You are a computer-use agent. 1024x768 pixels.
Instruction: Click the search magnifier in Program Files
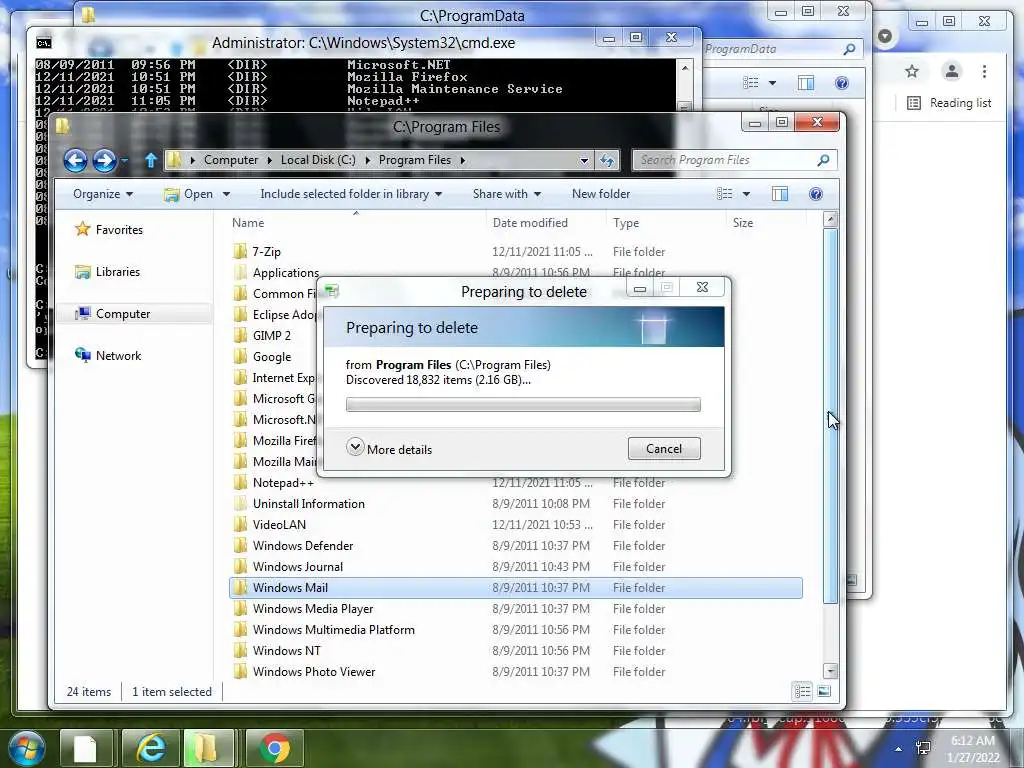(824, 160)
